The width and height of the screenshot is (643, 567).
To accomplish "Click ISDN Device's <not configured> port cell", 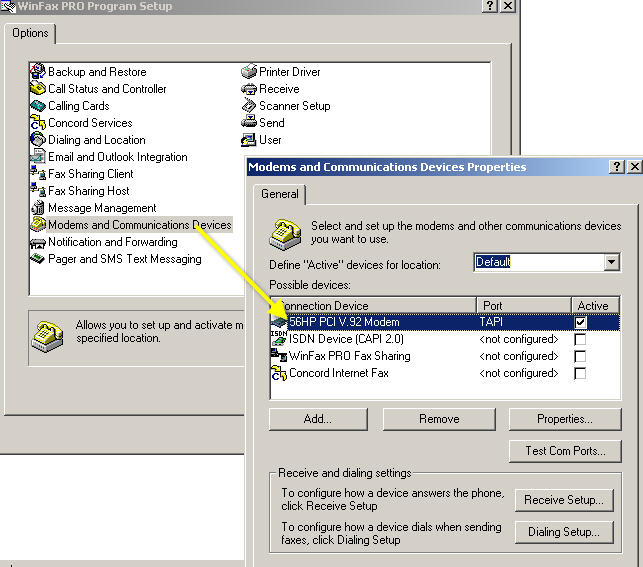I will tap(519, 339).
